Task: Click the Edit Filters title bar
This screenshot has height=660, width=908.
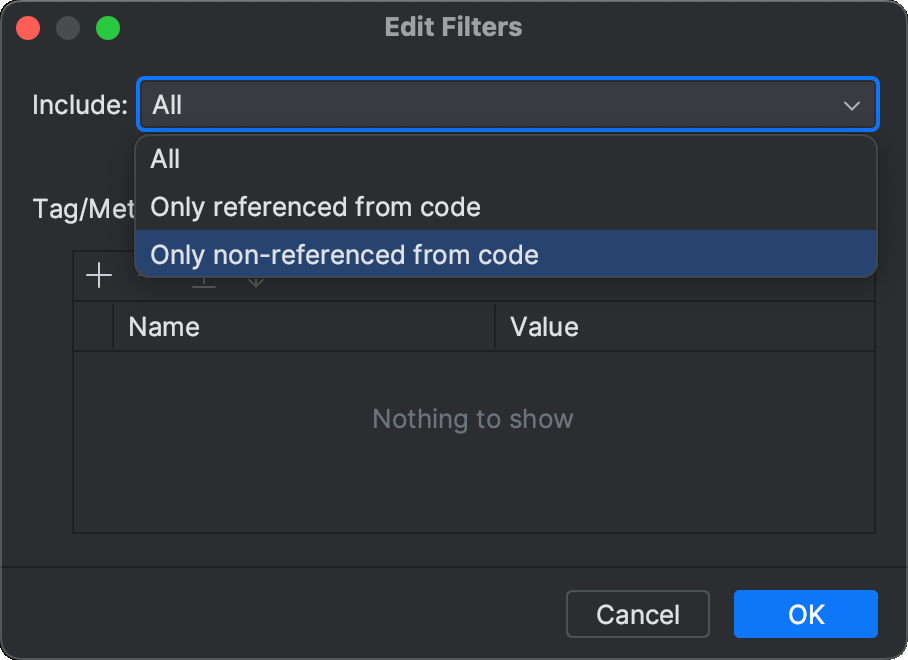Action: (453, 27)
